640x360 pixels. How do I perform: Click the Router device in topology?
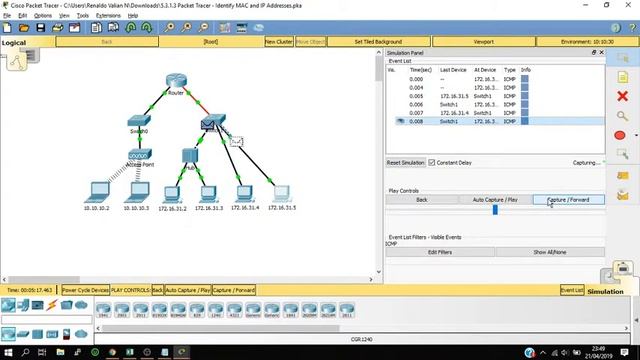[176, 80]
